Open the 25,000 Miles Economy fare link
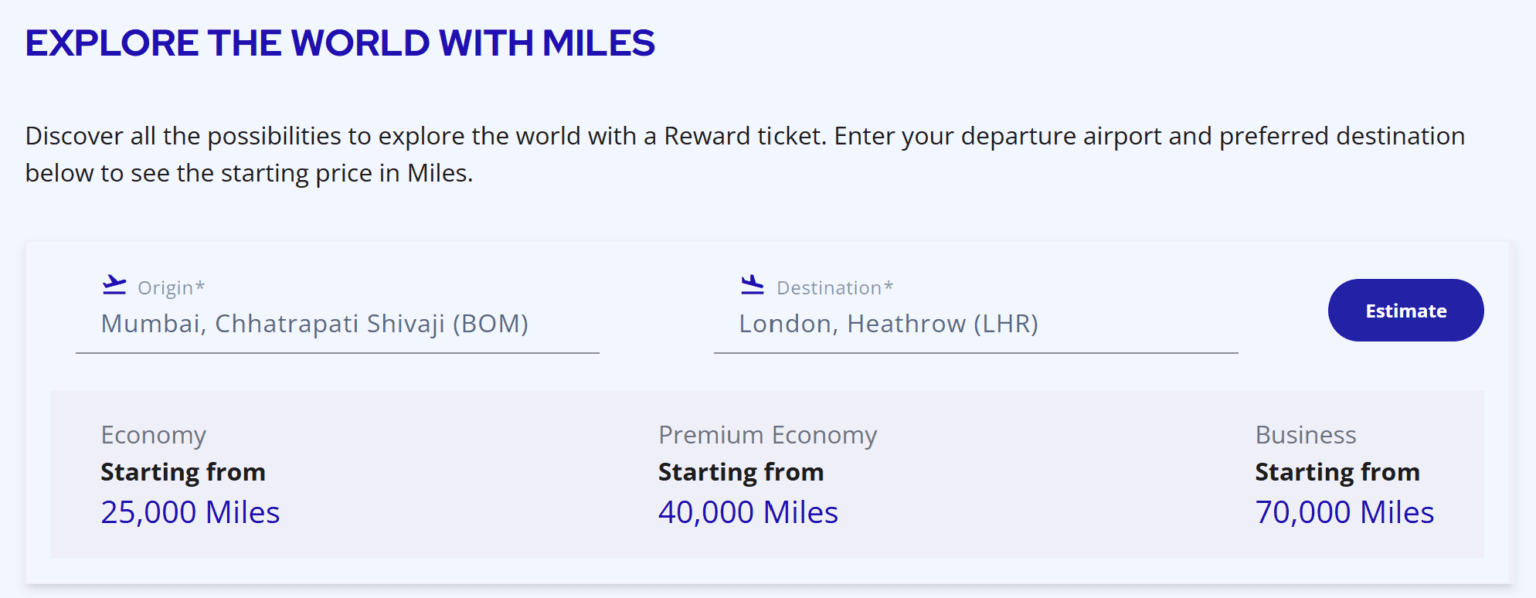 (190, 512)
